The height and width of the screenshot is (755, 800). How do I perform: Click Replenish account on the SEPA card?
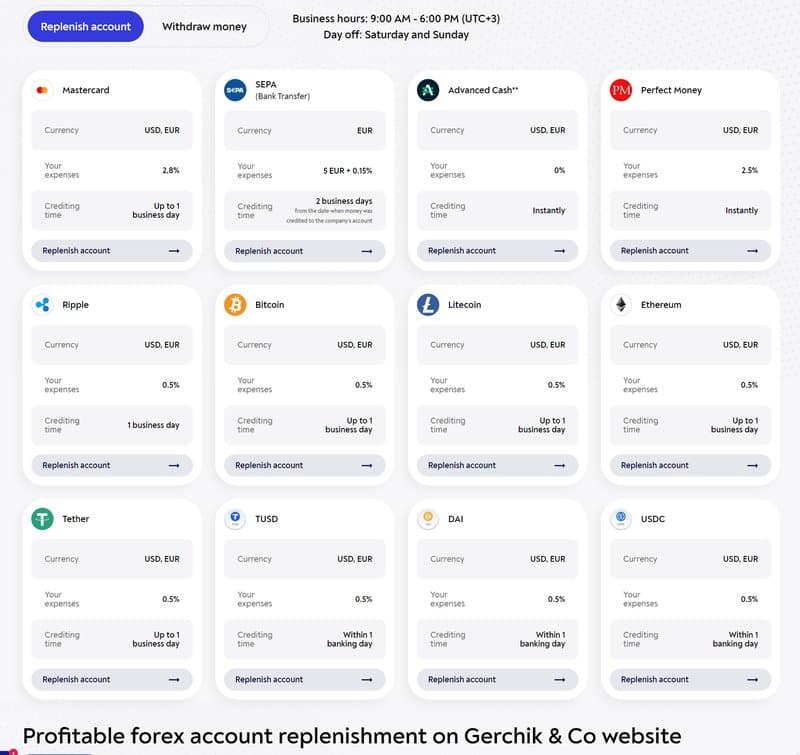pos(304,250)
